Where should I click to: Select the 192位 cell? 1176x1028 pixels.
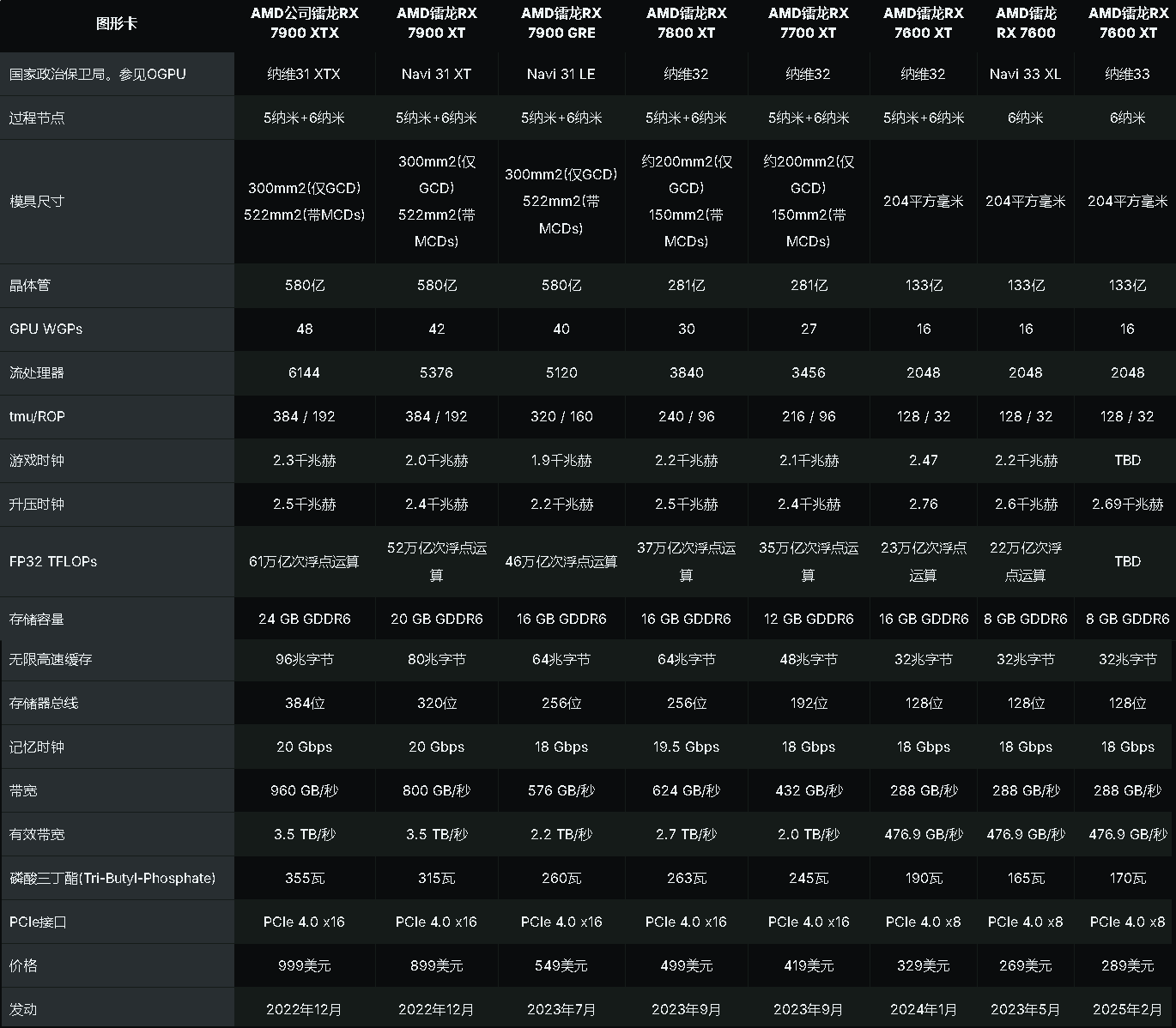pos(809,703)
